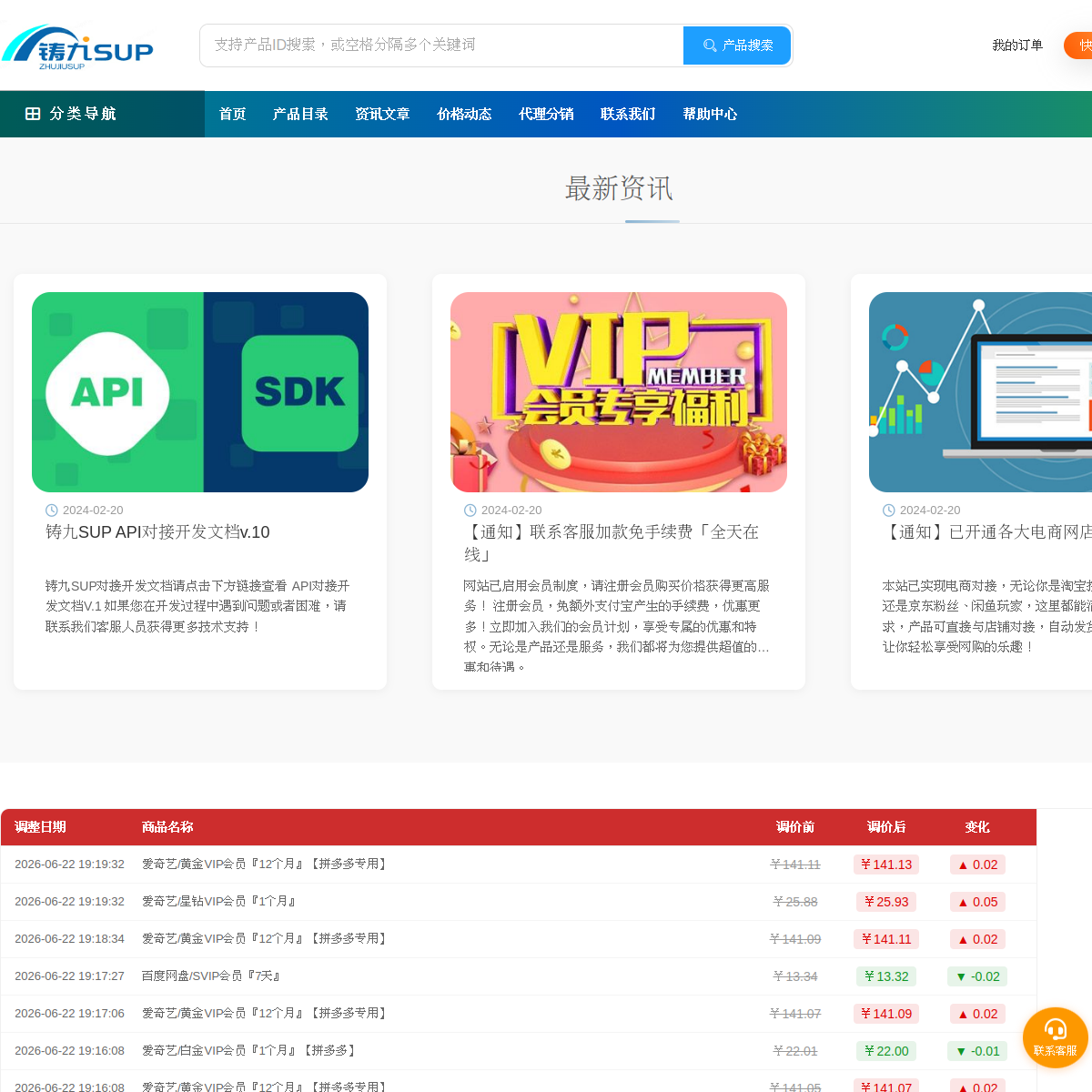Click the date 2026-06-22 19:18:34

coord(69,939)
